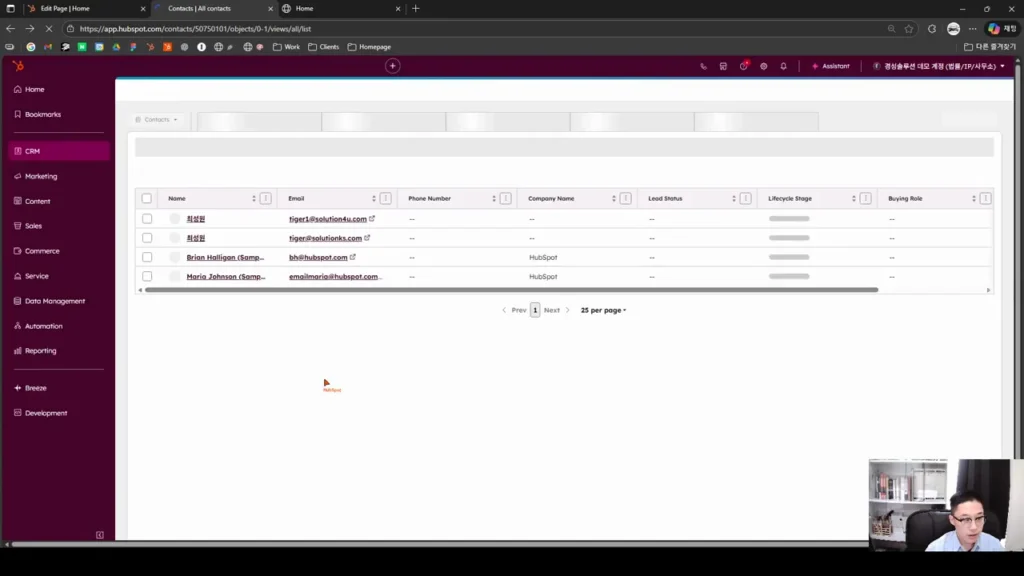This screenshot has width=1024, height=576.
Task: Select checkbox for Maria Johnson row
Action: coord(147,276)
